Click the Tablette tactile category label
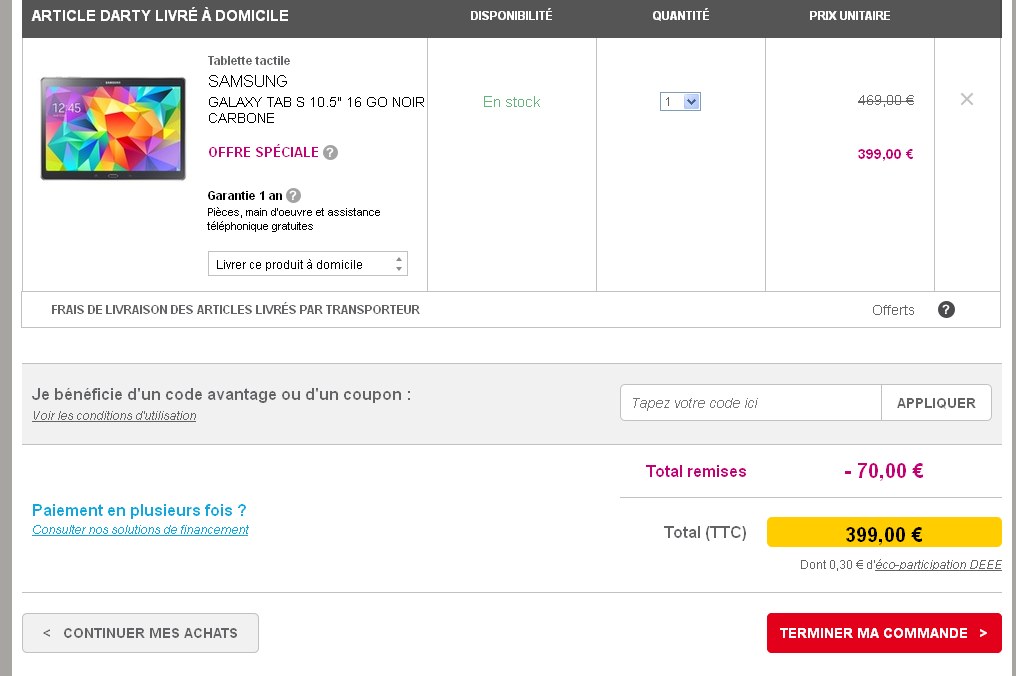This screenshot has width=1016, height=676. tap(249, 61)
